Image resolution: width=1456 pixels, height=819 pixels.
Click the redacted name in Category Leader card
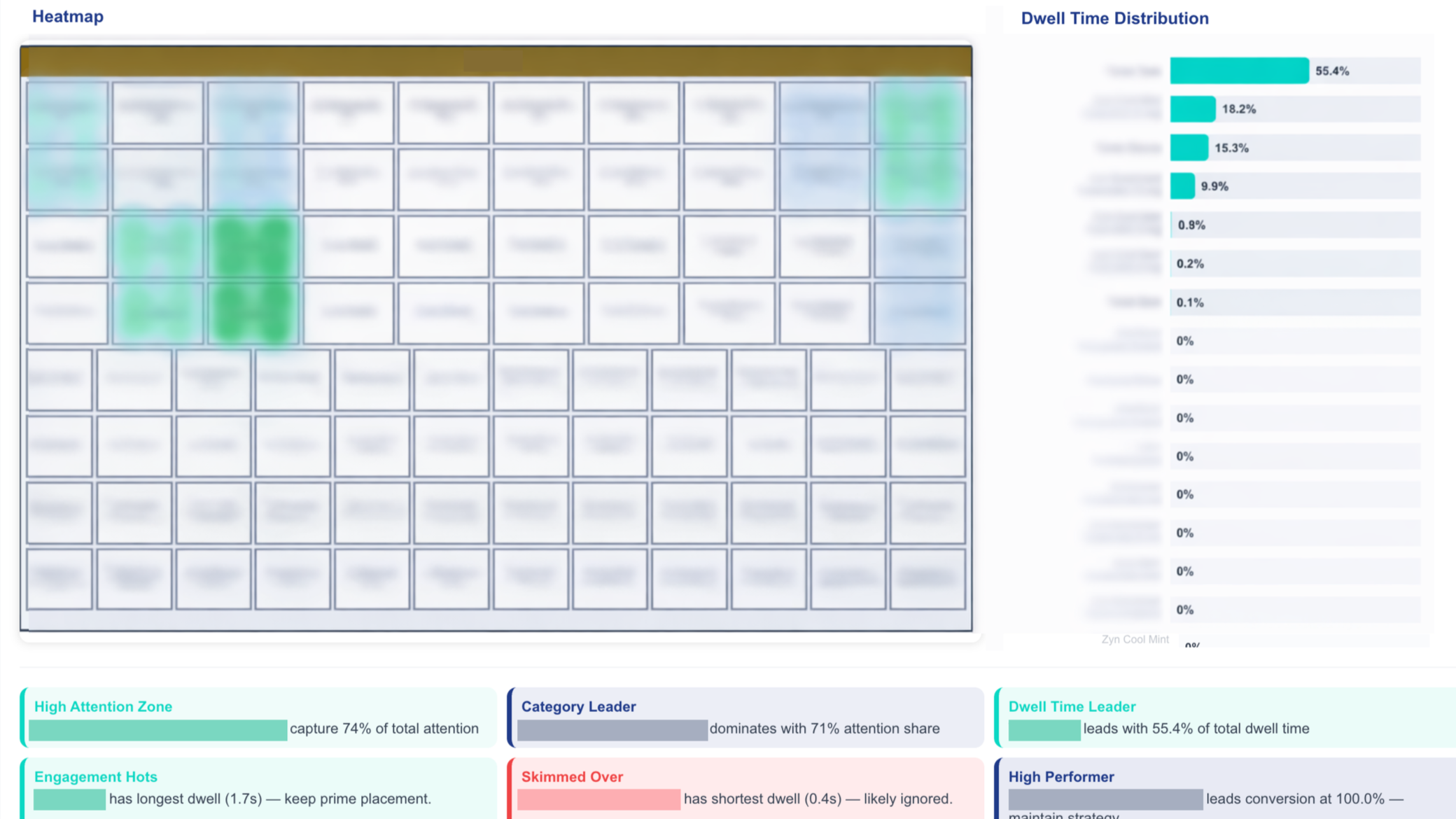point(612,730)
